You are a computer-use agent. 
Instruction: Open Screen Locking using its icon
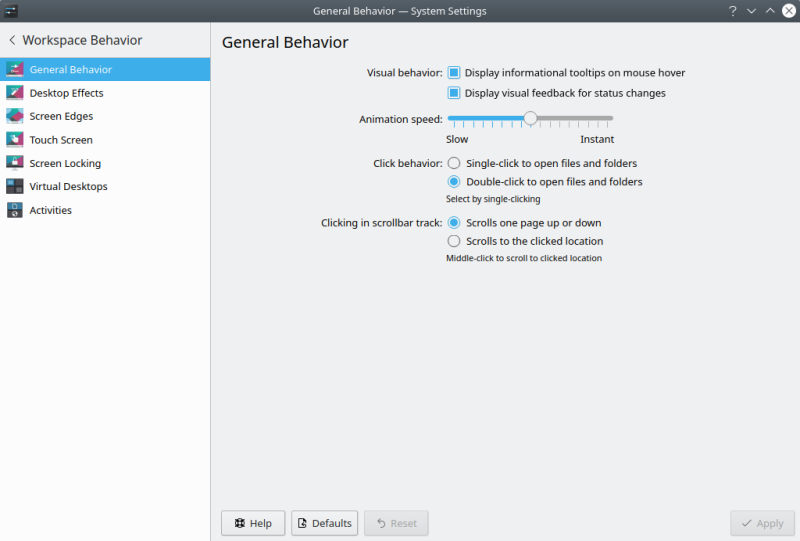click(14, 163)
